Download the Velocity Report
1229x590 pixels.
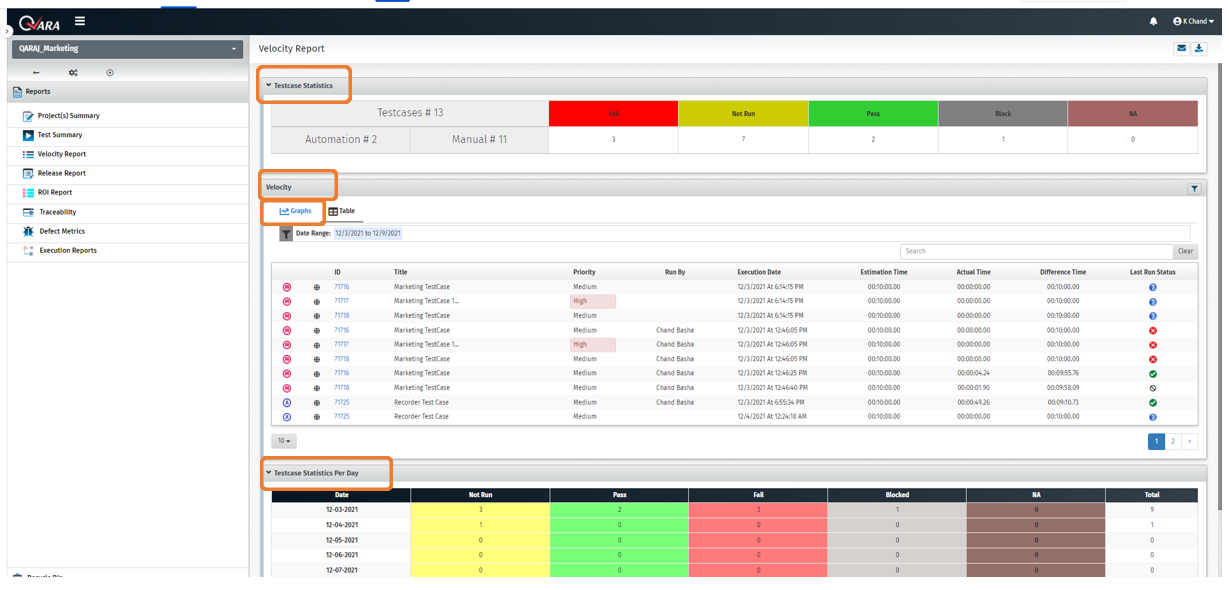click(x=1200, y=48)
